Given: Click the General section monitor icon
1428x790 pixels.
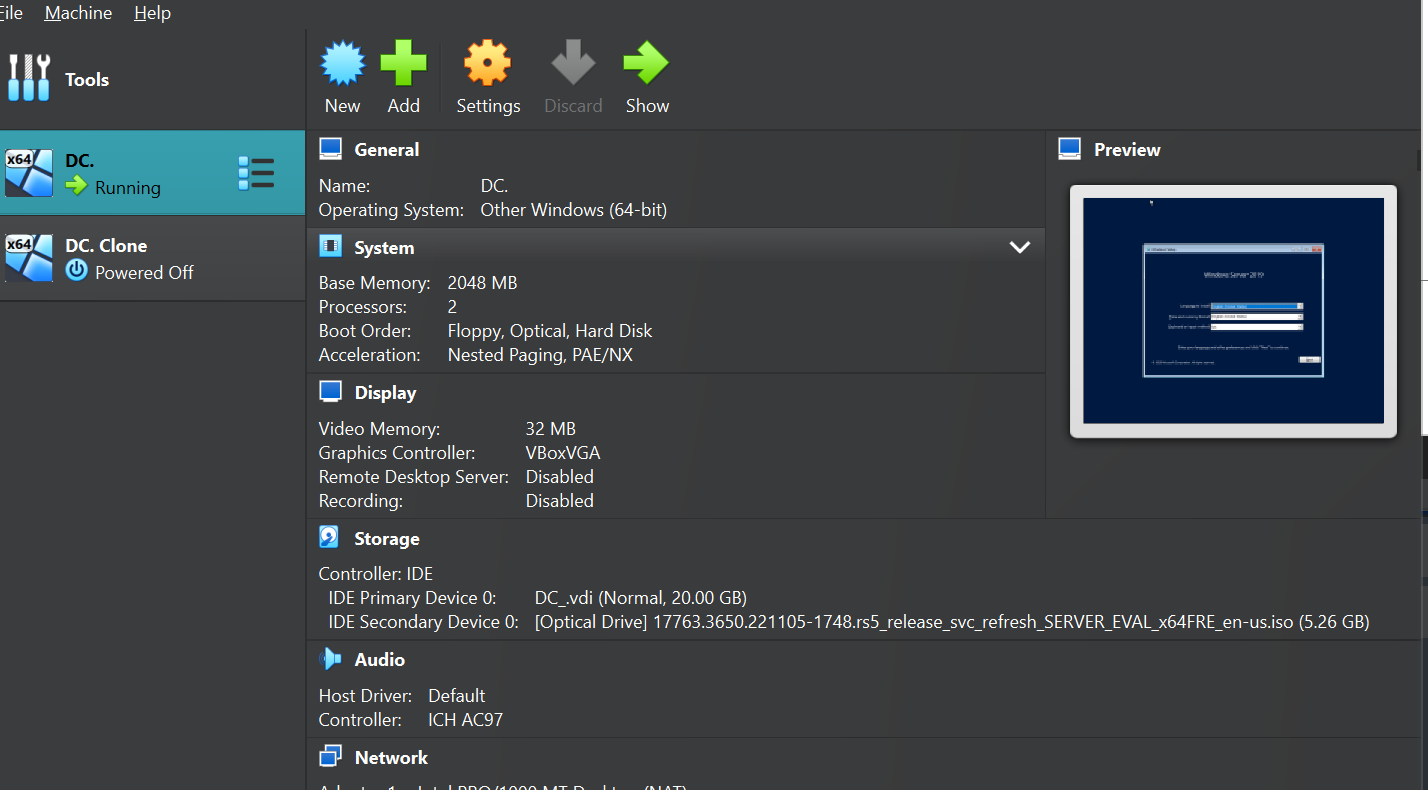Looking at the screenshot, I should 331,149.
